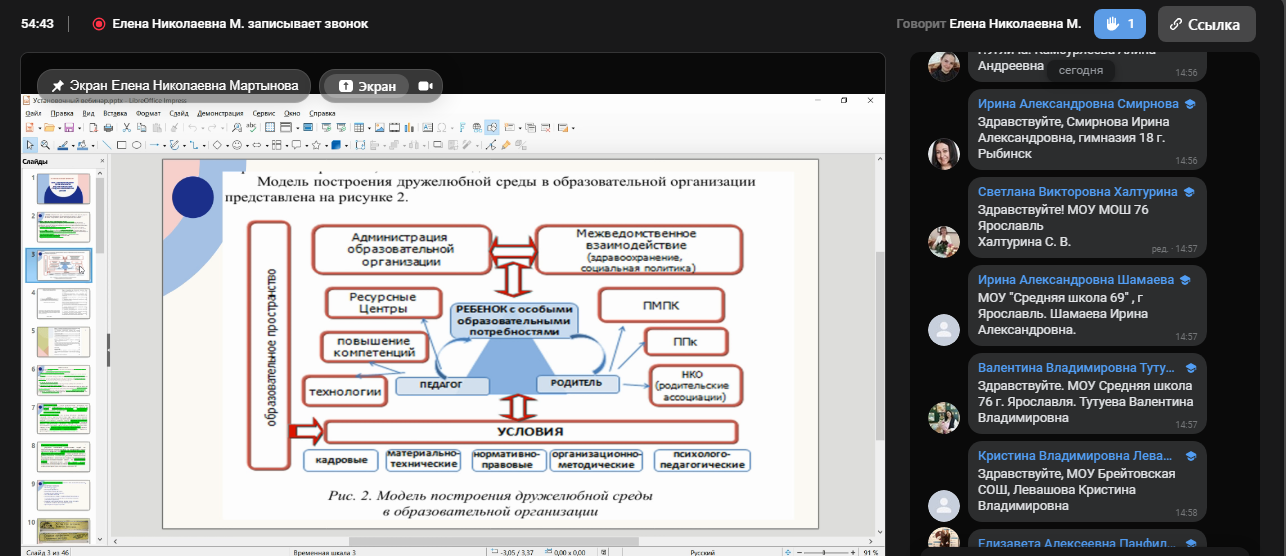The image size is (1286, 556).
Task: Toggle the Edit Points icon
Action: (x=491, y=145)
